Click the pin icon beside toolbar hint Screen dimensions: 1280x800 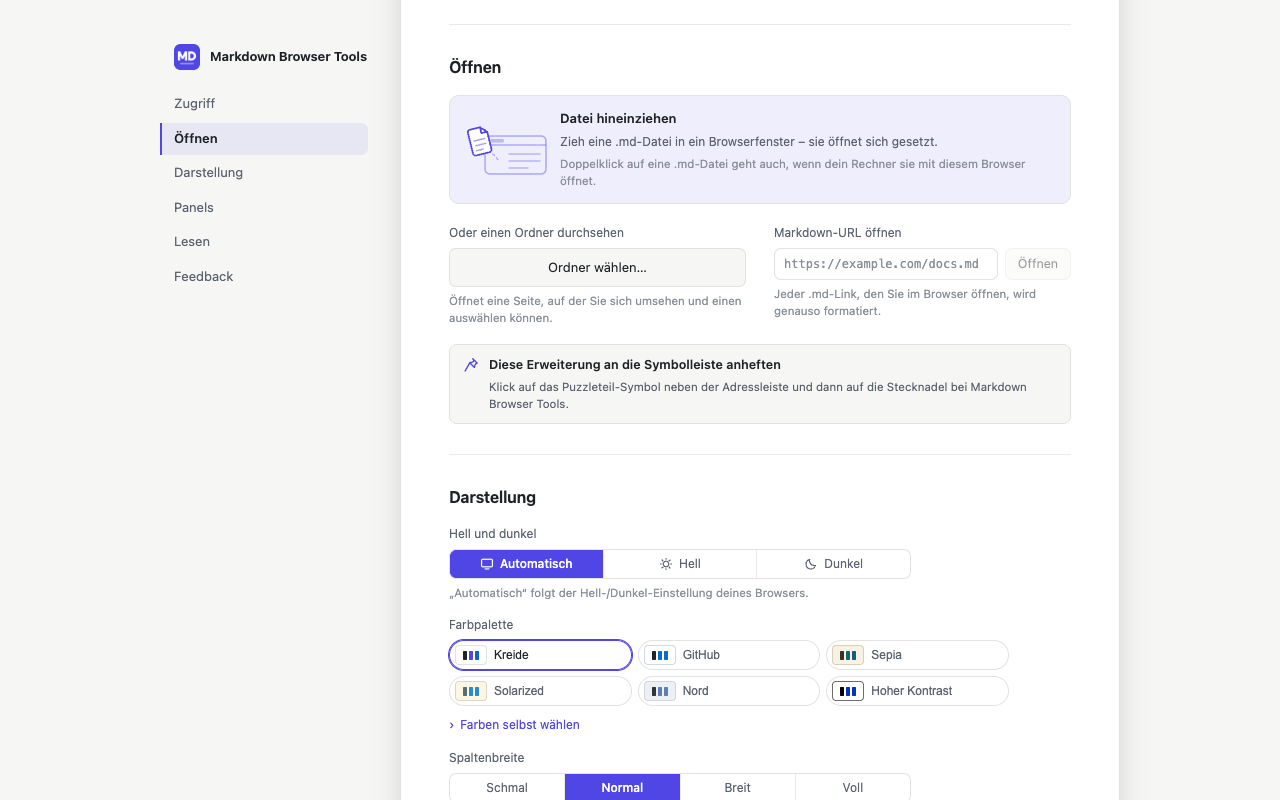[x=471, y=365]
